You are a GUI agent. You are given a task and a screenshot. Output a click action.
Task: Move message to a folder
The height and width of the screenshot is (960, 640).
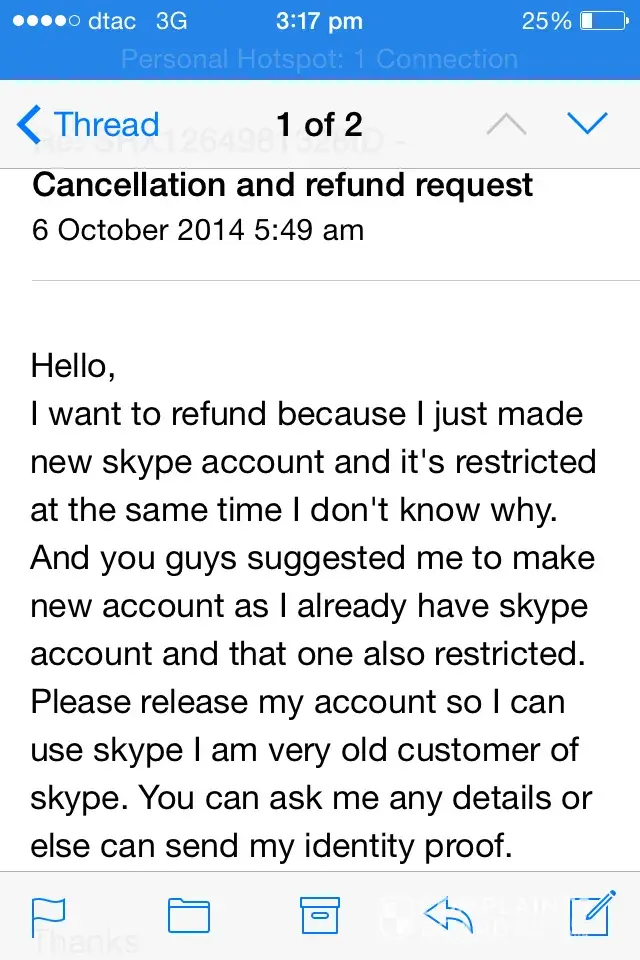pyautogui.click(x=188, y=915)
